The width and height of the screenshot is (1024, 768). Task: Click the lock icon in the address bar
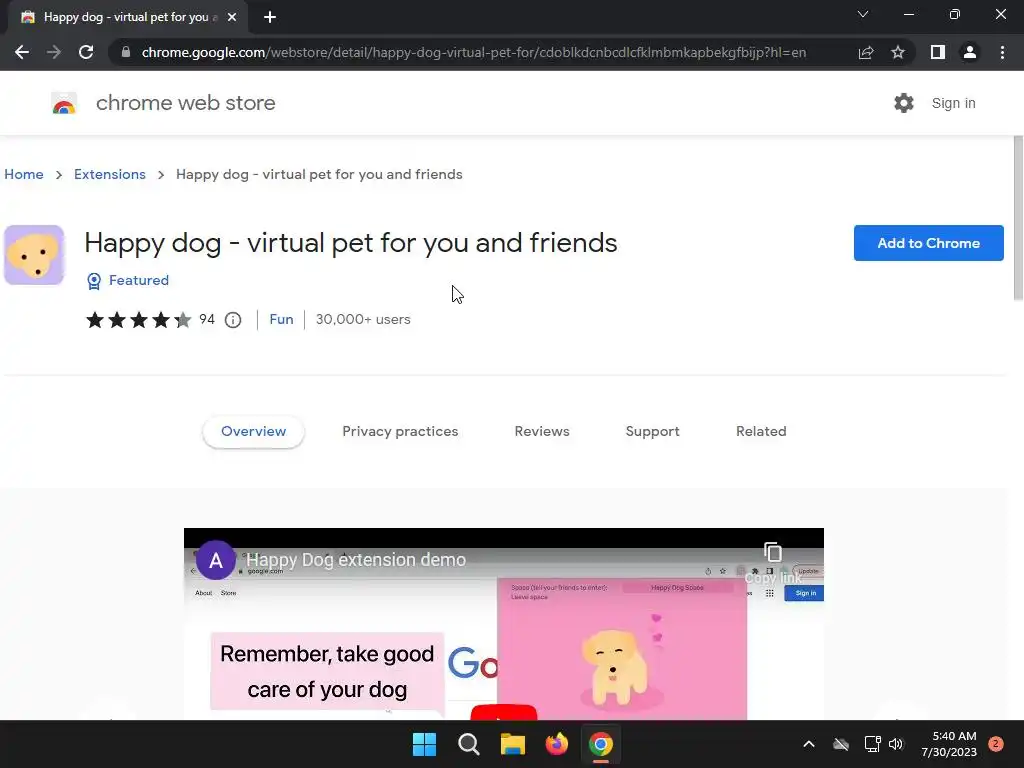(126, 52)
